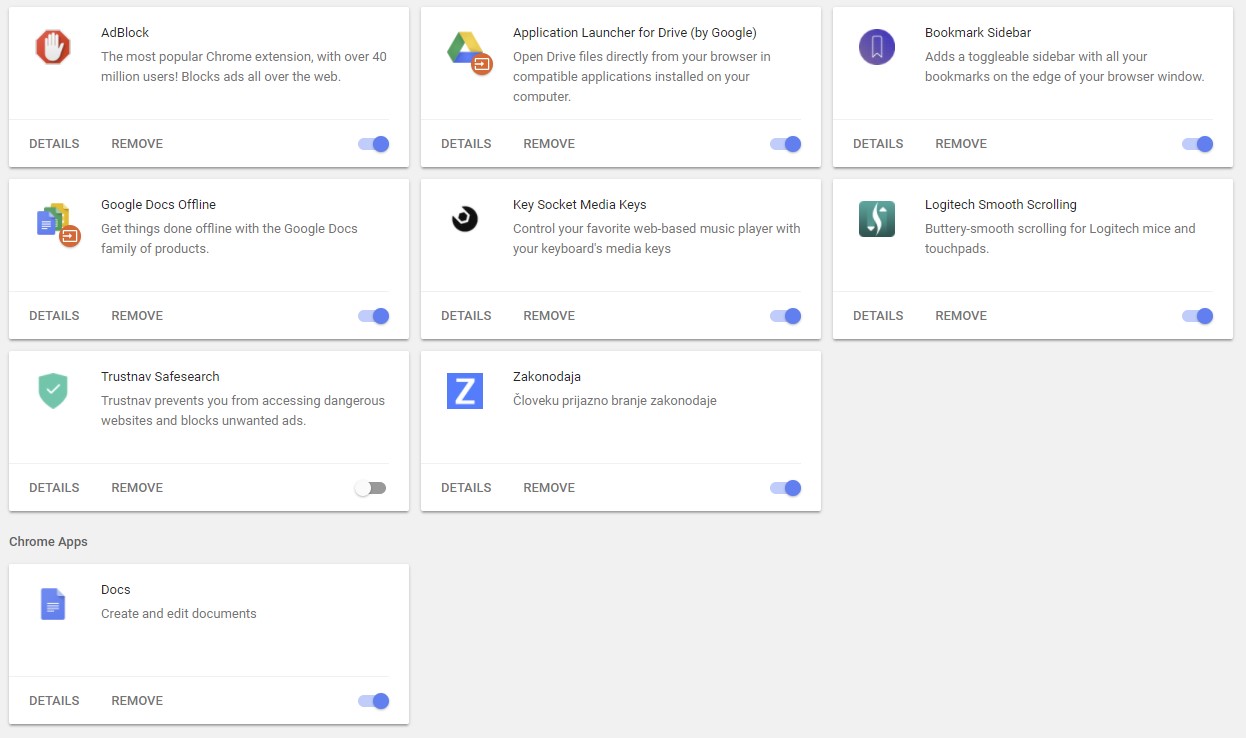Click the Bookmark Sidebar purple icon
This screenshot has height=738, width=1246.
pyautogui.click(x=877, y=47)
